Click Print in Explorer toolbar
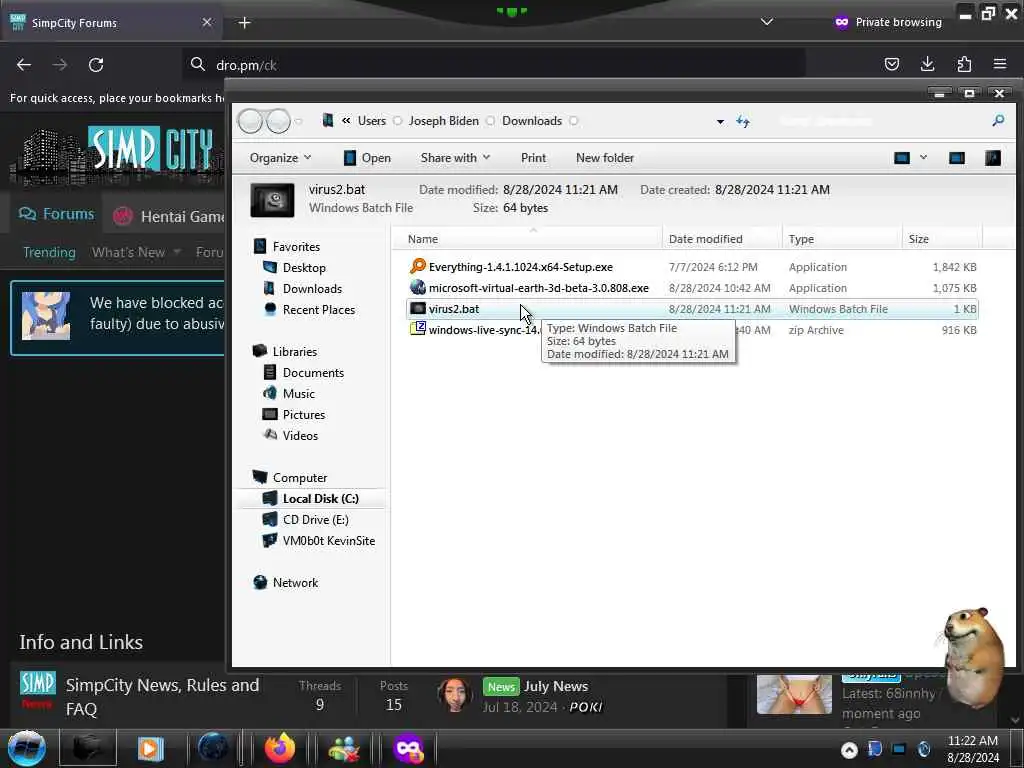 point(533,158)
